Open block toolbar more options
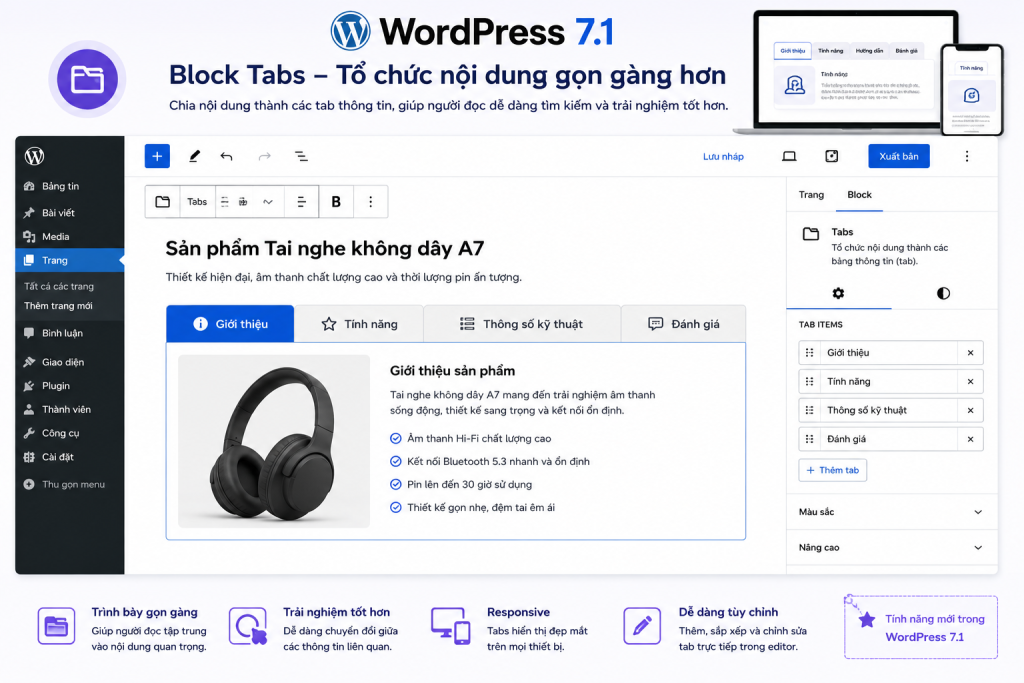 point(370,202)
